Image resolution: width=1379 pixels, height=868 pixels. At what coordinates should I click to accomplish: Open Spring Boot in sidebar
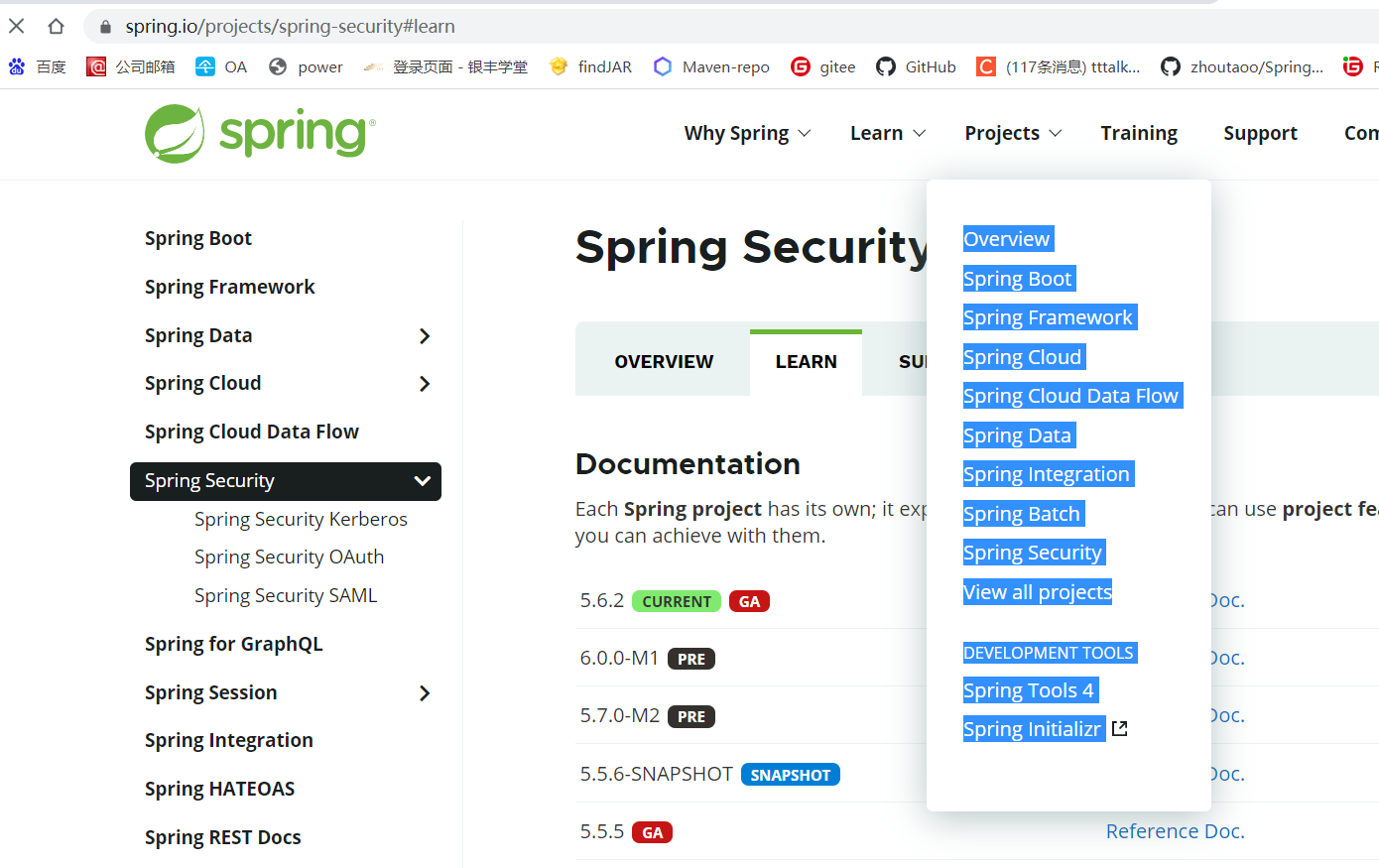click(198, 238)
